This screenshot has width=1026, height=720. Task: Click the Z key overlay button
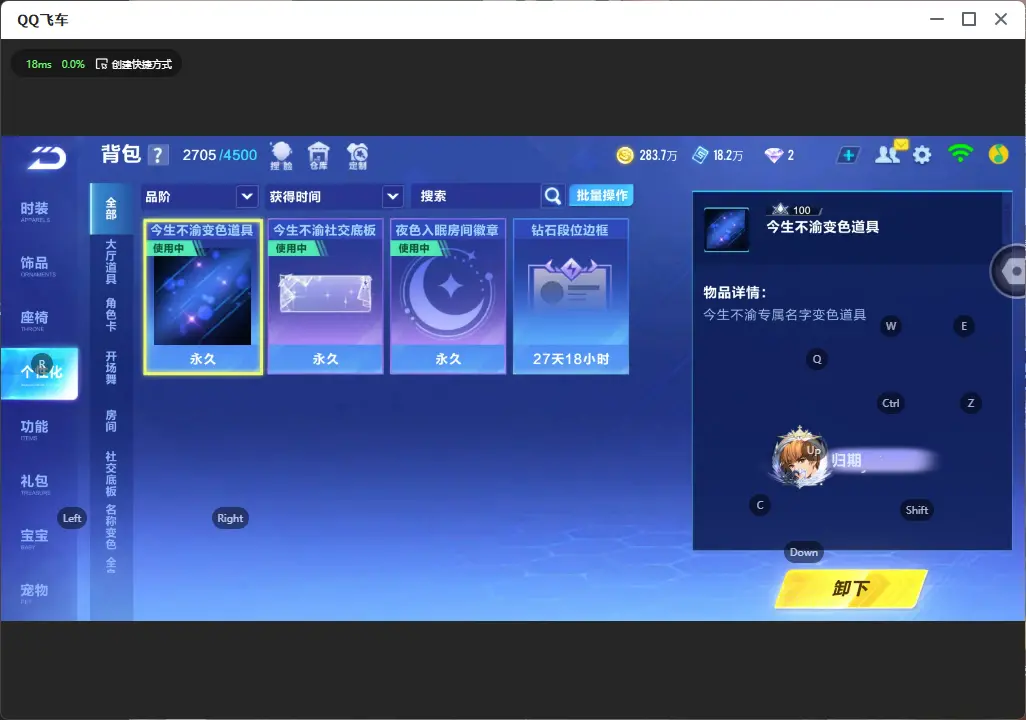(x=970, y=403)
